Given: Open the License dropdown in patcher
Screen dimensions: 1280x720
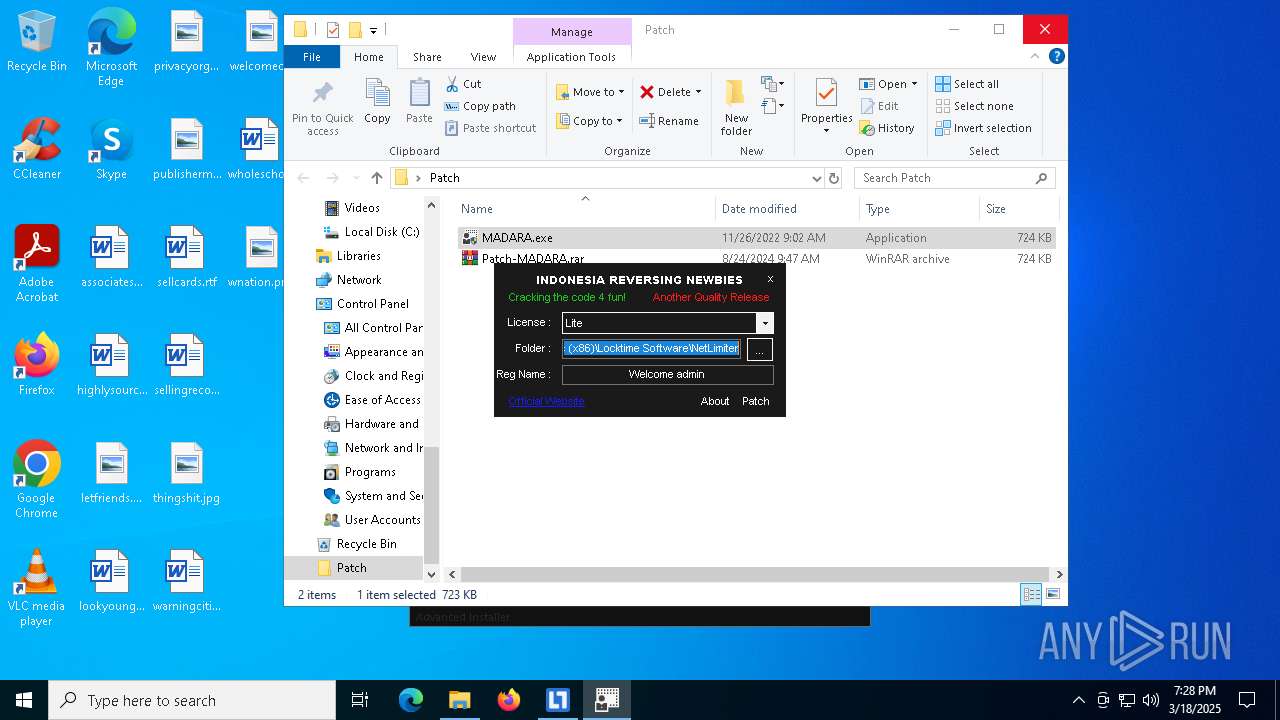Looking at the screenshot, I should [x=765, y=323].
